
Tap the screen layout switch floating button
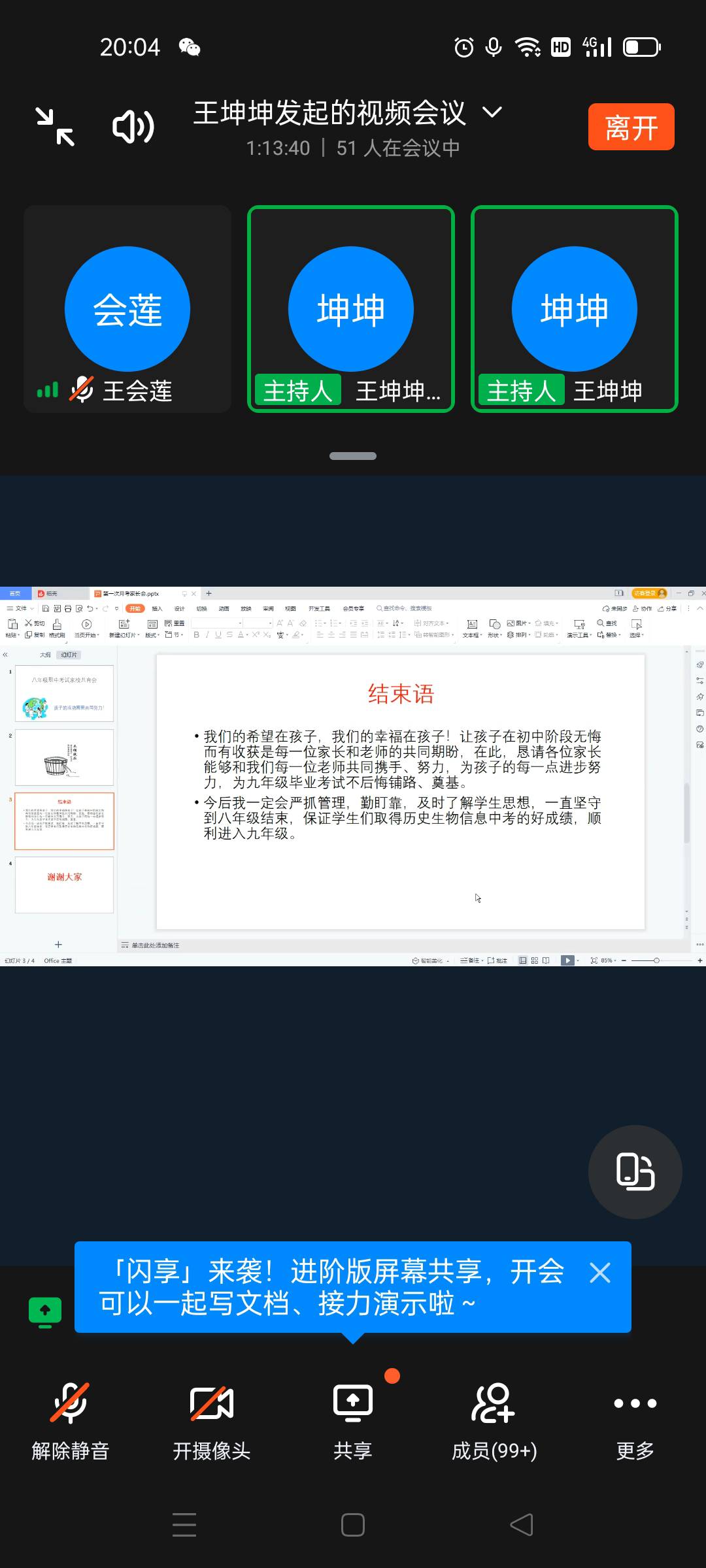pyautogui.click(x=635, y=1171)
